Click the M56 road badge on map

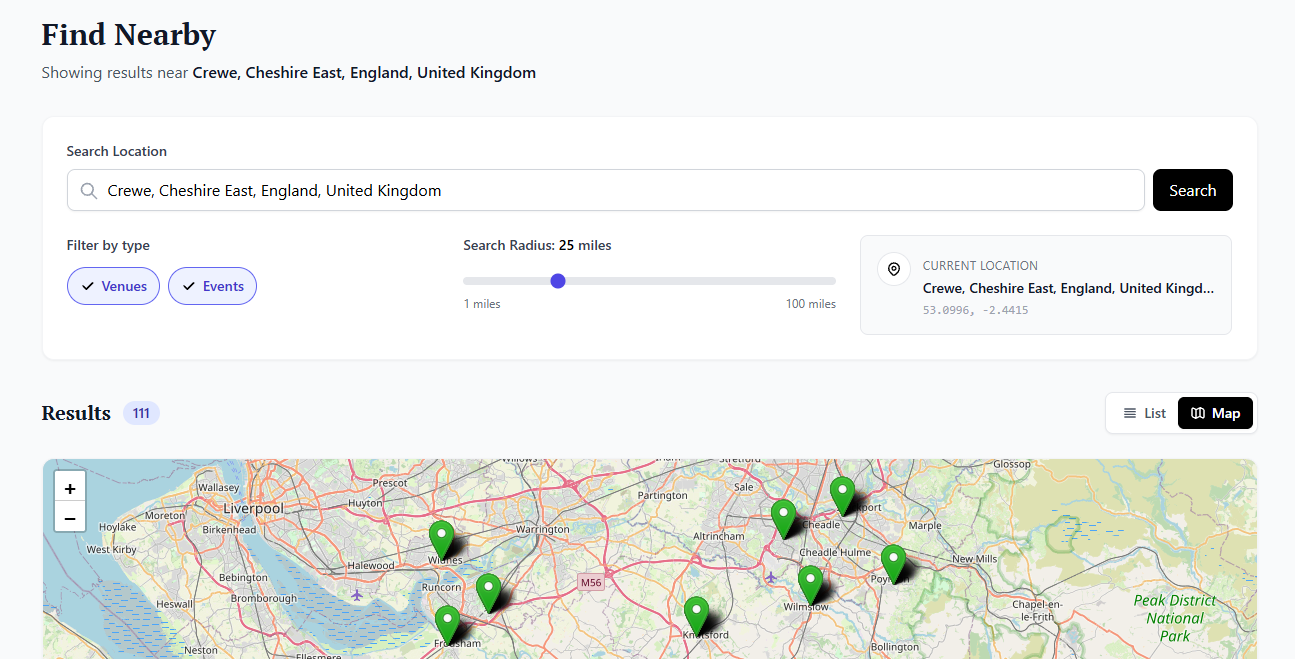(x=592, y=582)
